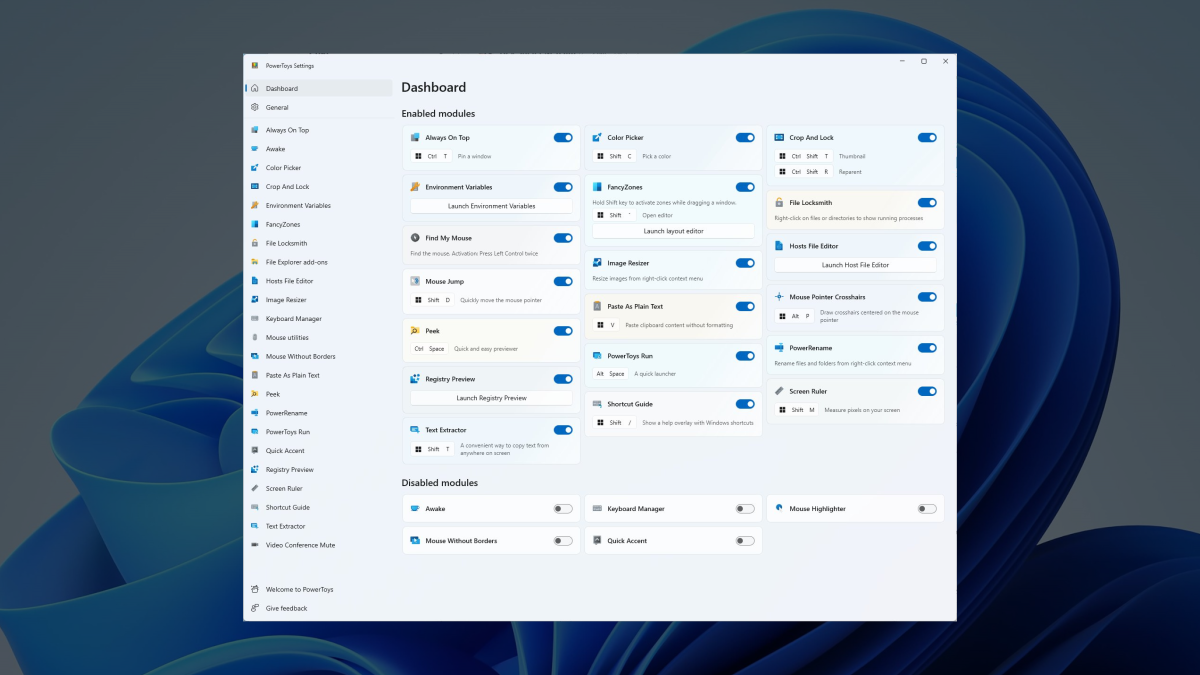The width and height of the screenshot is (1200, 675).
Task: Click the Text Extractor sidebar icon
Action: tap(255, 526)
